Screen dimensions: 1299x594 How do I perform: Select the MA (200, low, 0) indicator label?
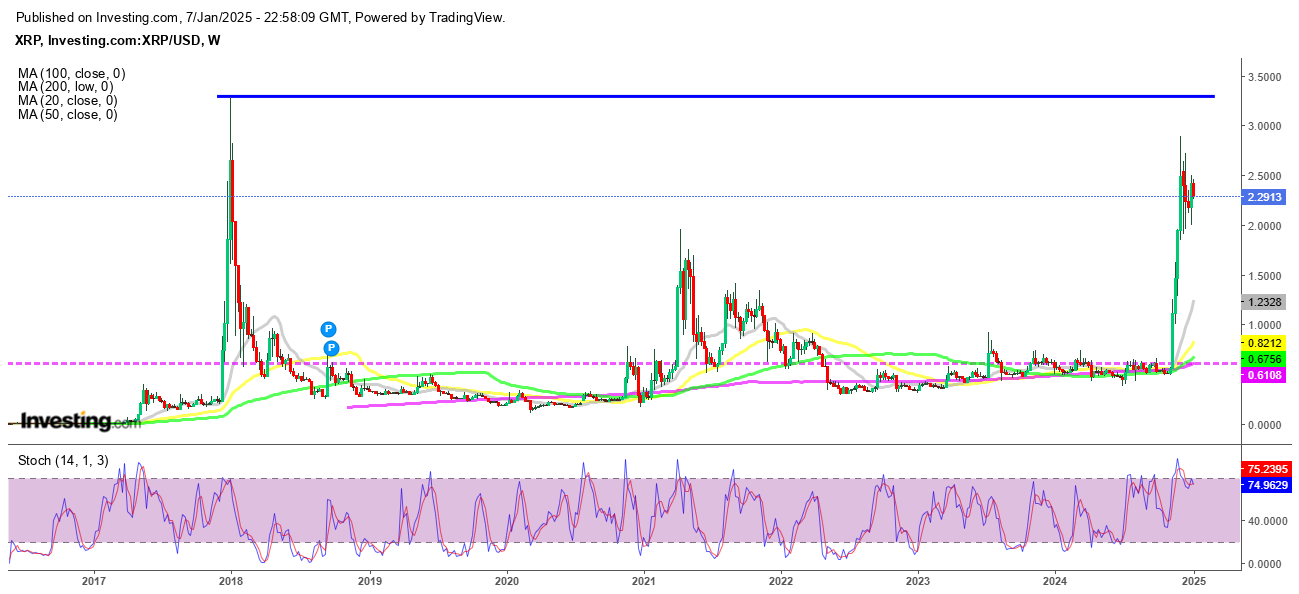click(65, 87)
